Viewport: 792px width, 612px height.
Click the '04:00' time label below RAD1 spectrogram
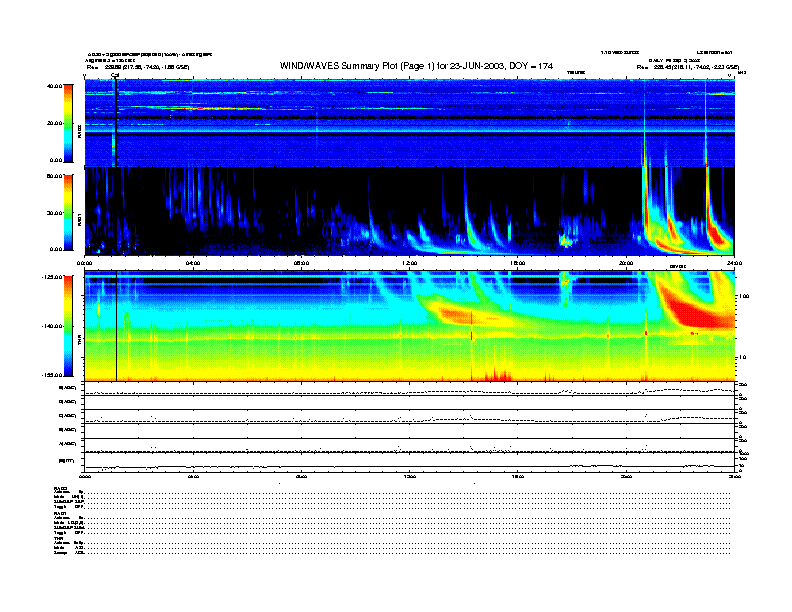[193, 263]
